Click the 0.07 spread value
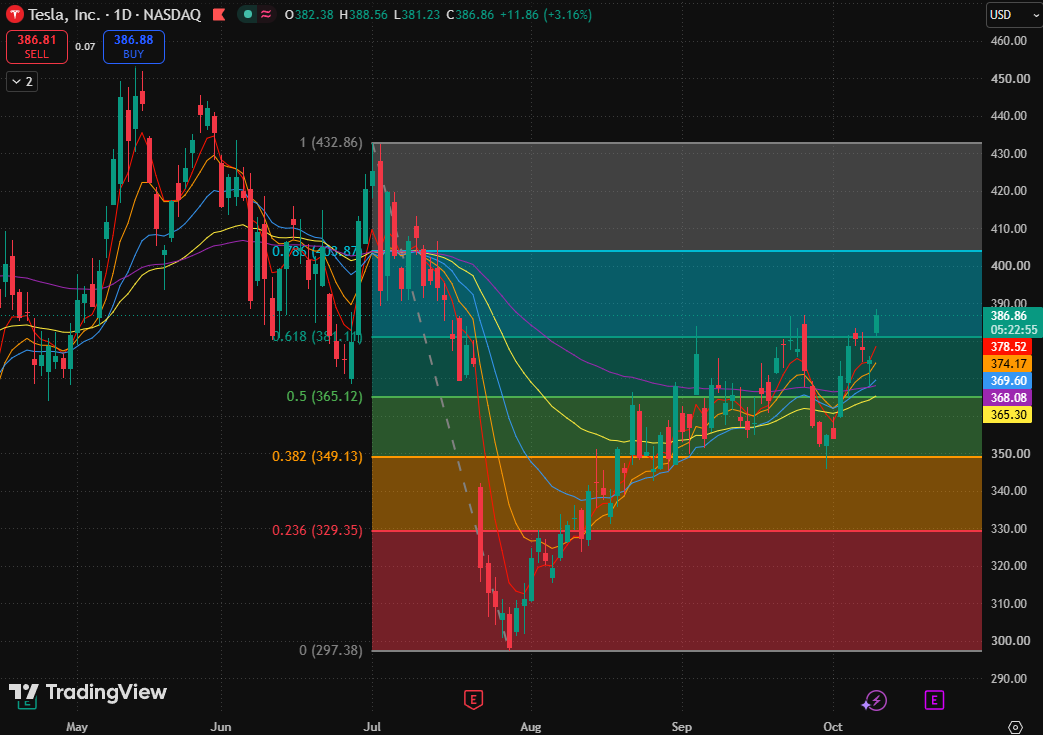The height and width of the screenshot is (735, 1043). coord(85,47)
